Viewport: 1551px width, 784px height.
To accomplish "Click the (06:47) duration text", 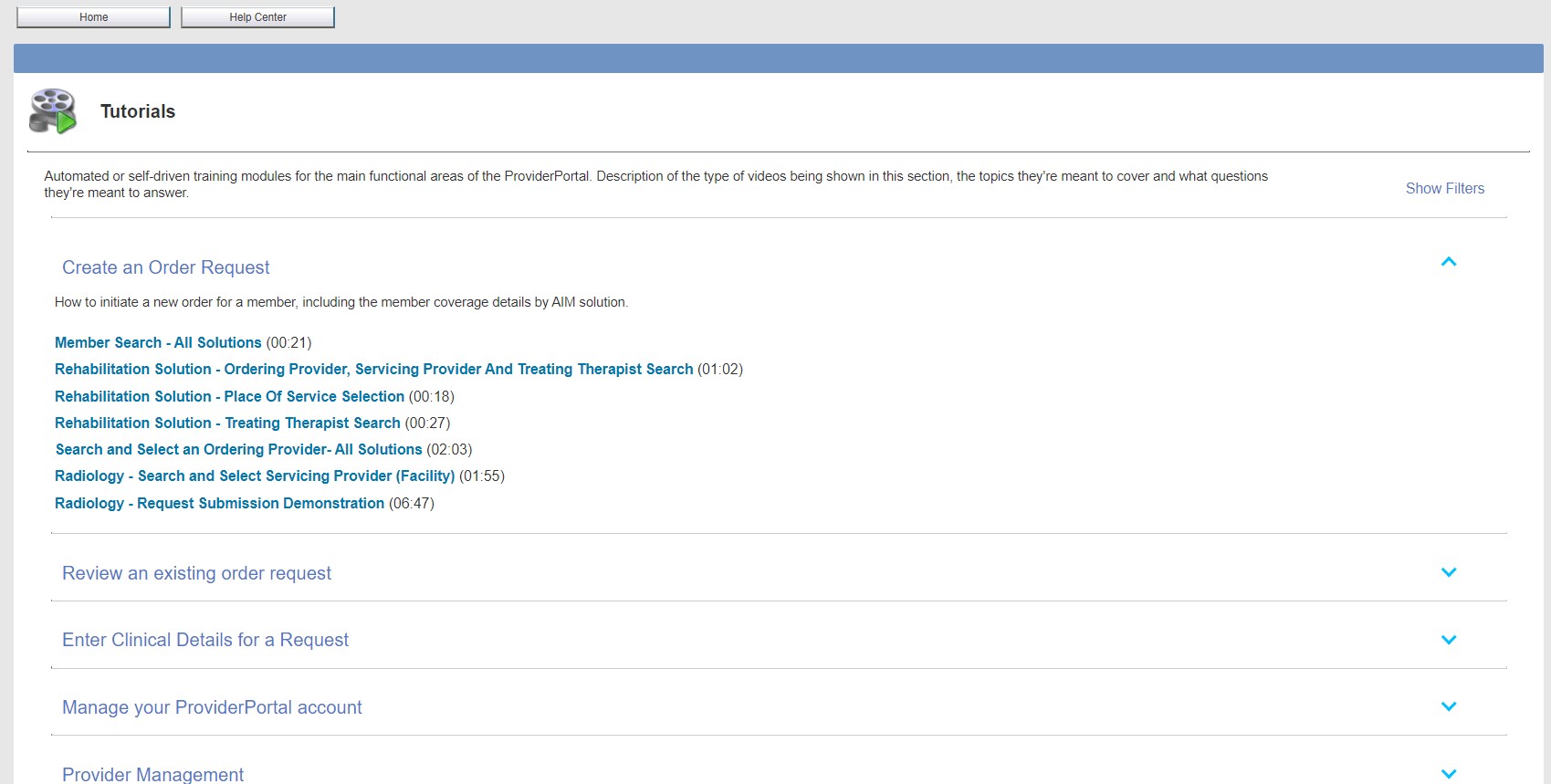I will tap(412, 503).
